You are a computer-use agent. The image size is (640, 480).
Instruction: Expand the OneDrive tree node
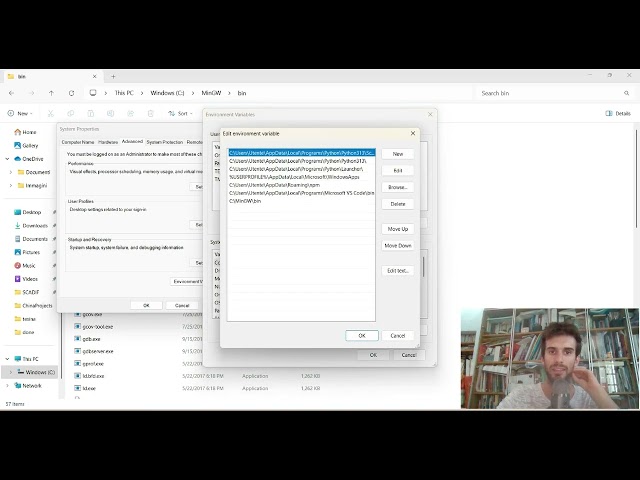7,159
